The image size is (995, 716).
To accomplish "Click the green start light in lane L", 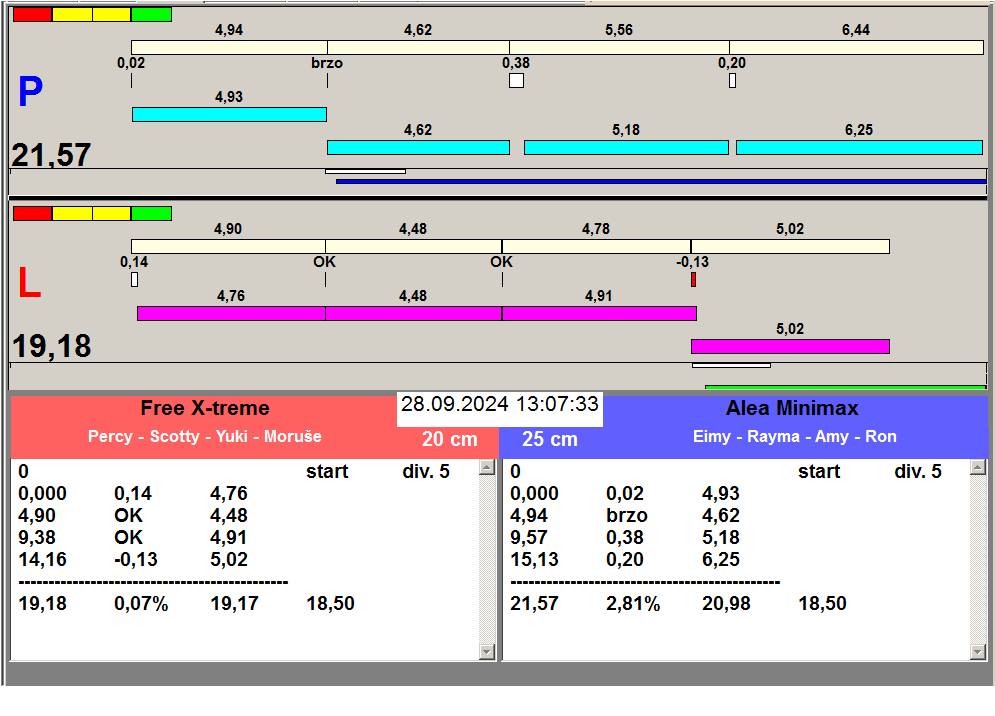I will click(151, 213).
